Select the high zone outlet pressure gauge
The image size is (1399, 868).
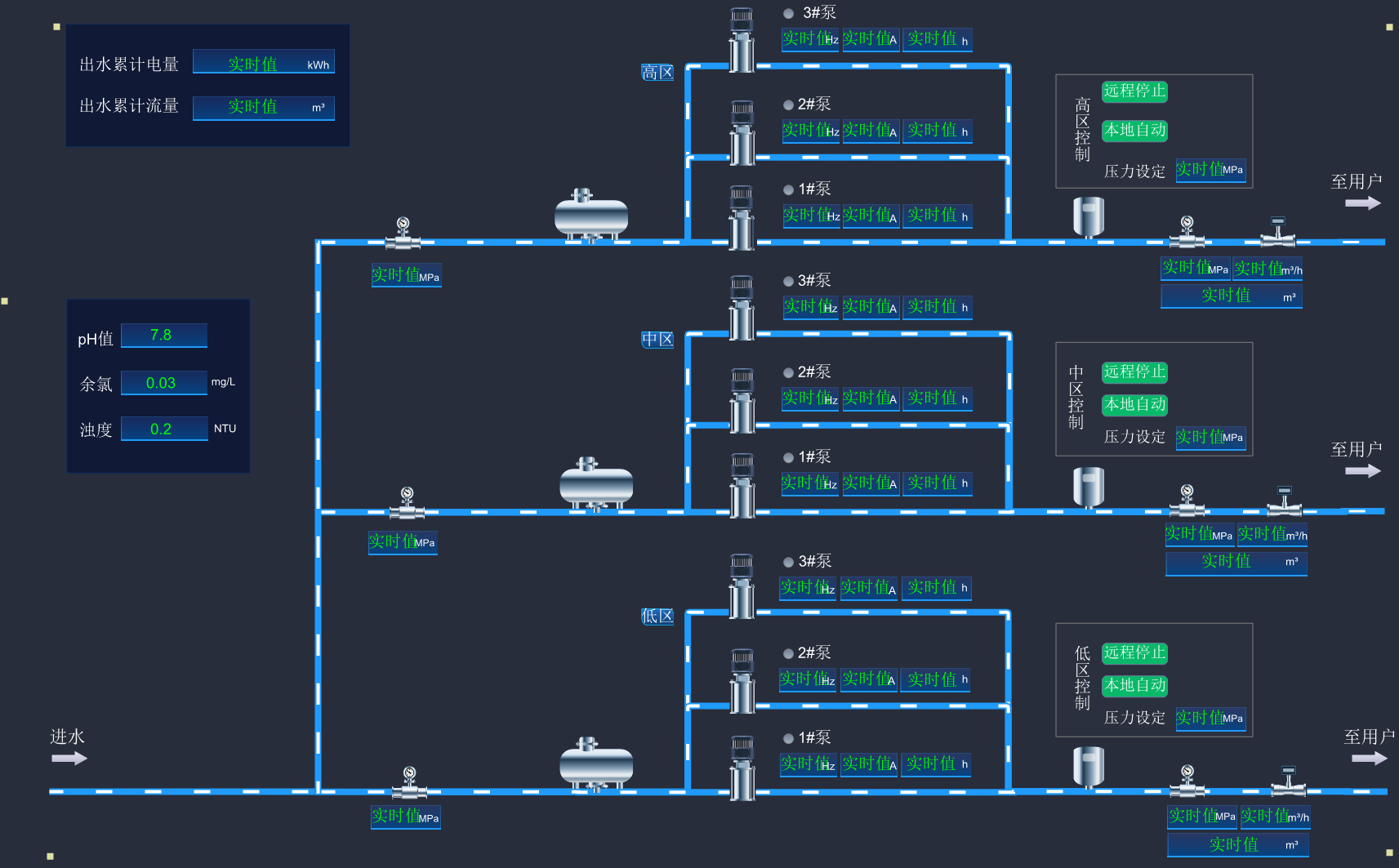[1187, 232]
